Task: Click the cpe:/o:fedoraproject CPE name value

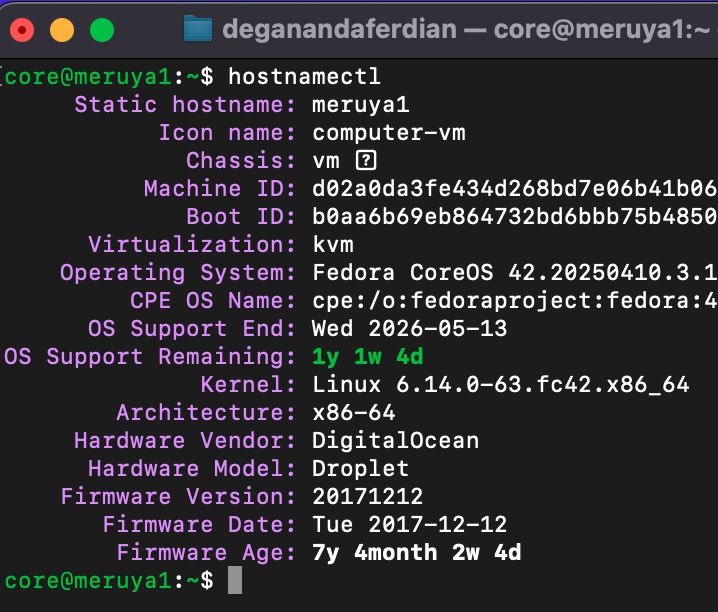Action: tap(515, 301)
